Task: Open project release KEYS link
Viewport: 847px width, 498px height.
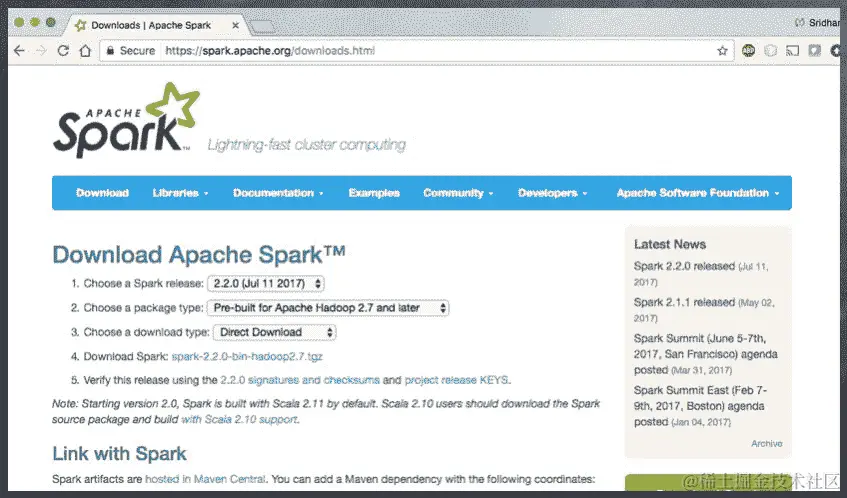Action: click(456, 380)
